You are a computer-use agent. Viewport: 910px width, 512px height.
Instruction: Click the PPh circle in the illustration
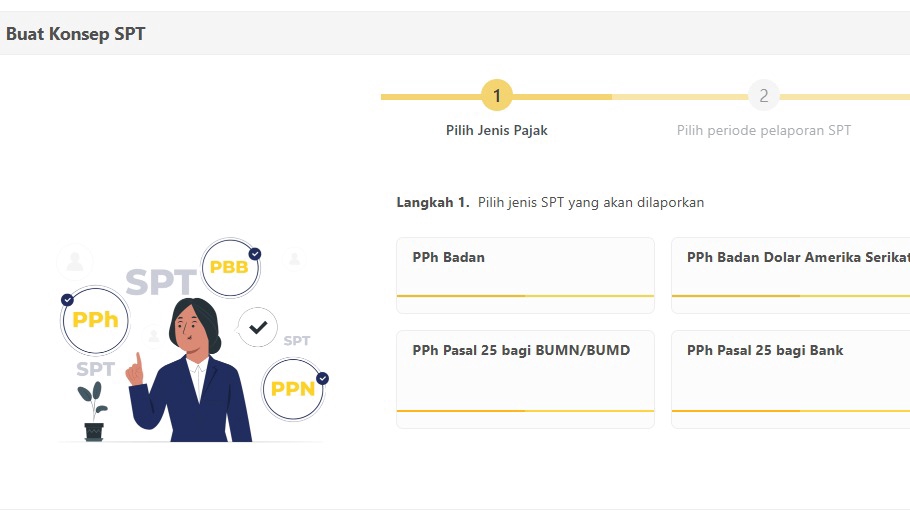tap(95, 320)
